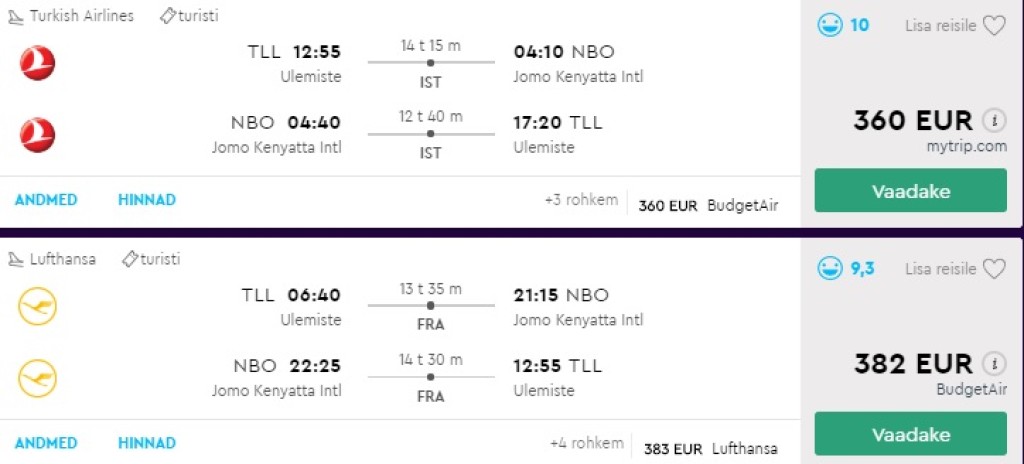Expand the +4 rohkem price options
Screen dimensions: 1024x464
[586, 443]
